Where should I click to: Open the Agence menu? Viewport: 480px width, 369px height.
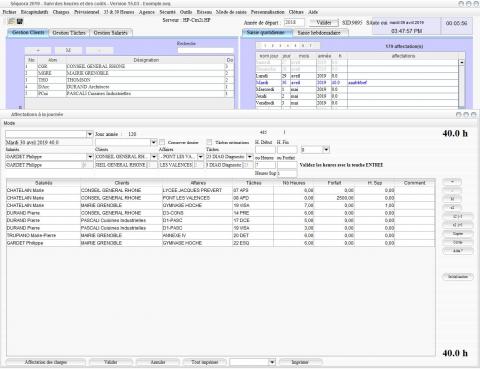pos(147,12)
